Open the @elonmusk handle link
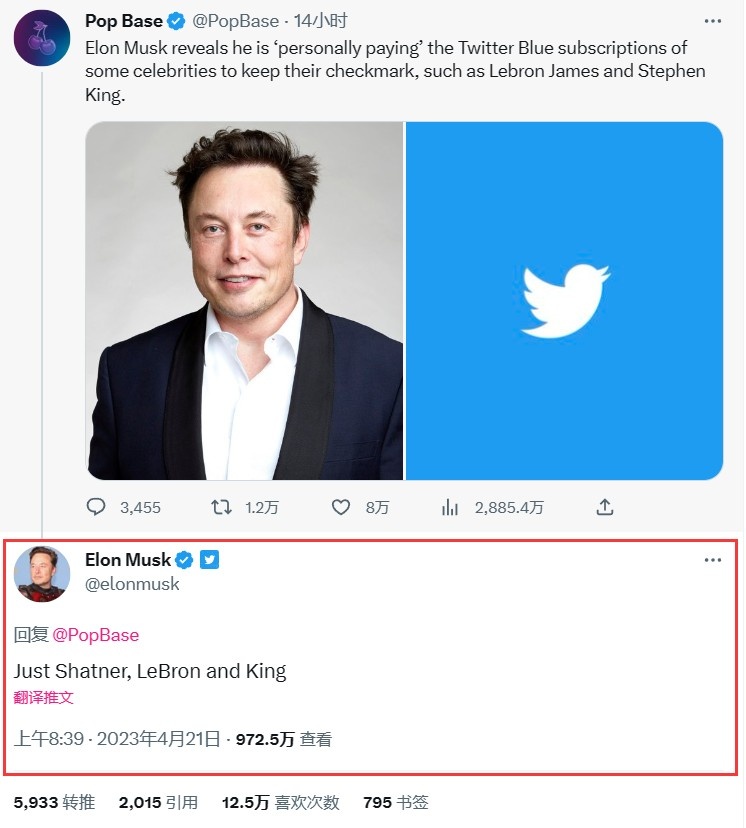Image resolution: width=746 pixels, height=828 pixels. pyautogui.click(x=132, y=584)
